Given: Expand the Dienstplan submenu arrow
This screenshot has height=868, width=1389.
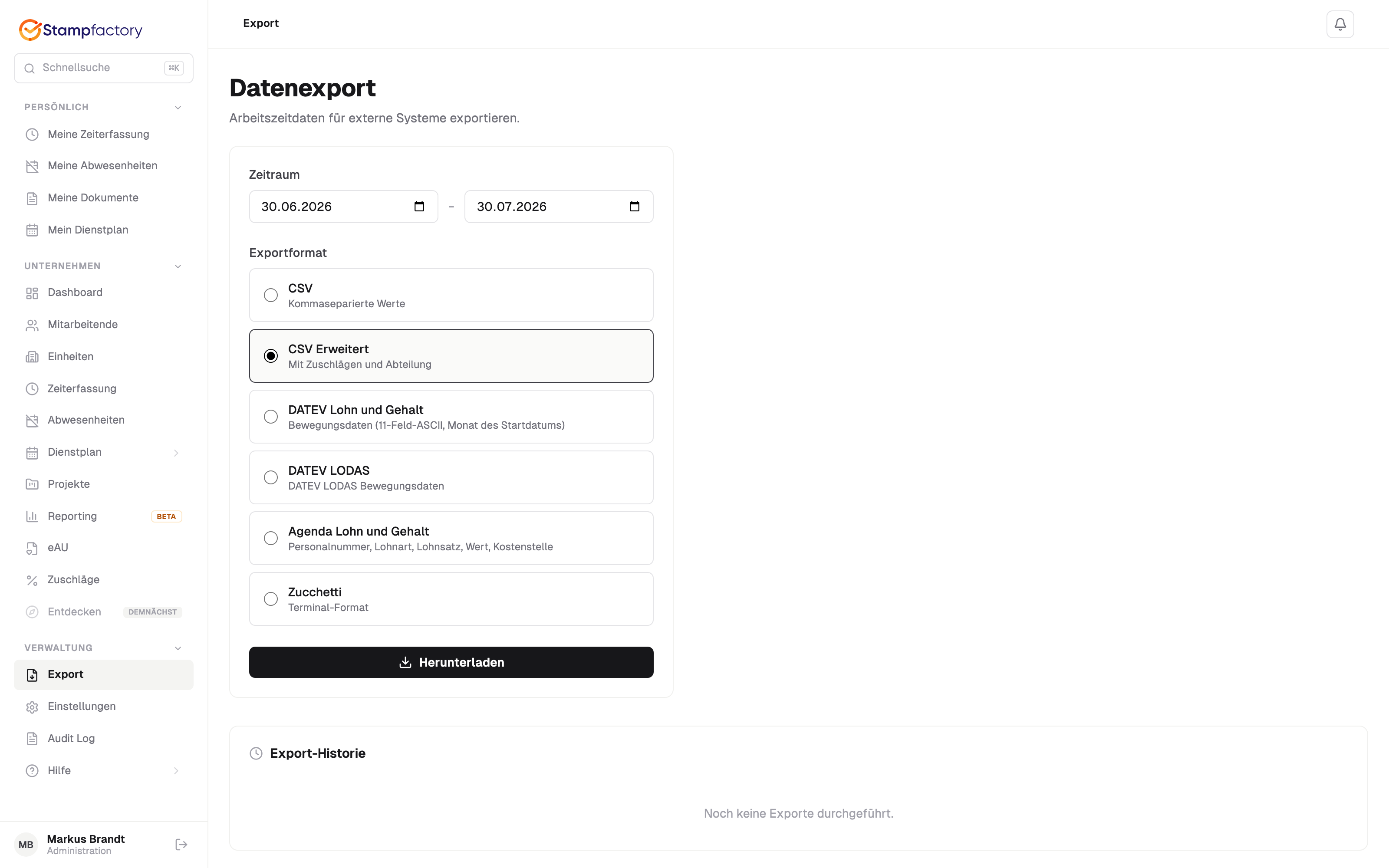Looking at the screenshot, I should click(176, 452).
